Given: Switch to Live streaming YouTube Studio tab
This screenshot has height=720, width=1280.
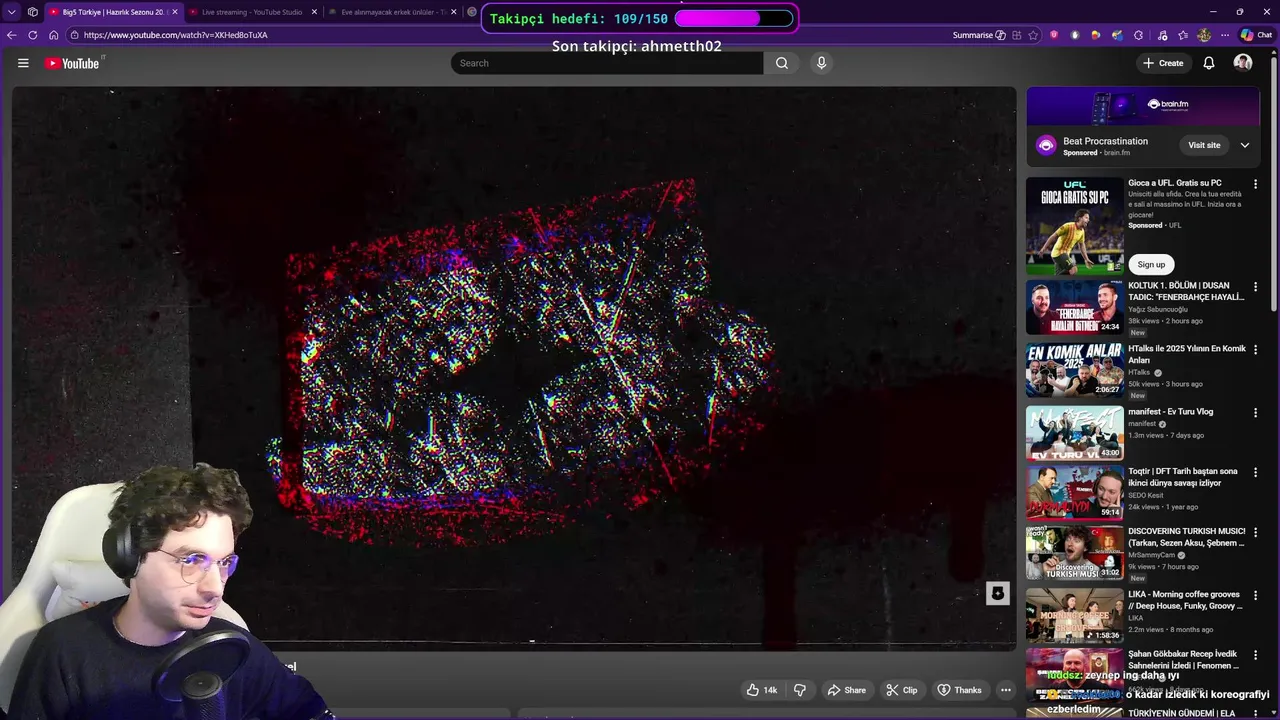Looking at the screenshot, I should (x=252, y=12).
